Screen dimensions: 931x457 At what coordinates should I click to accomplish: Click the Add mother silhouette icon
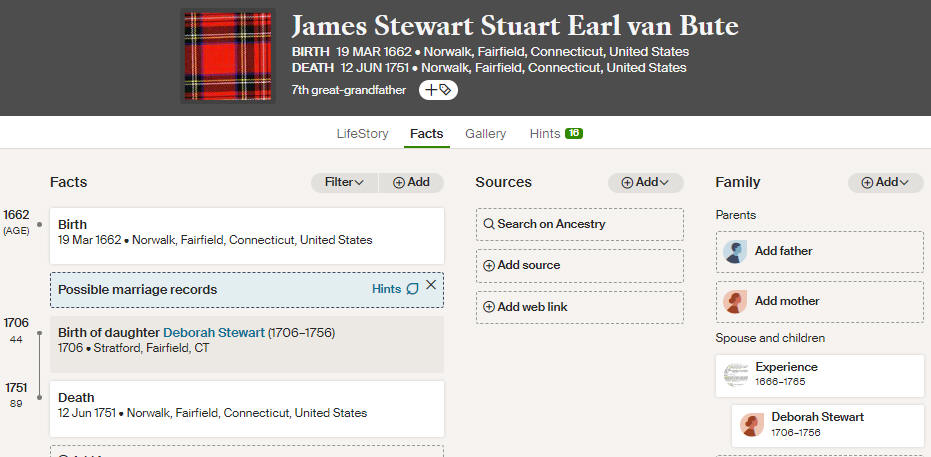(x=735, y=302)
